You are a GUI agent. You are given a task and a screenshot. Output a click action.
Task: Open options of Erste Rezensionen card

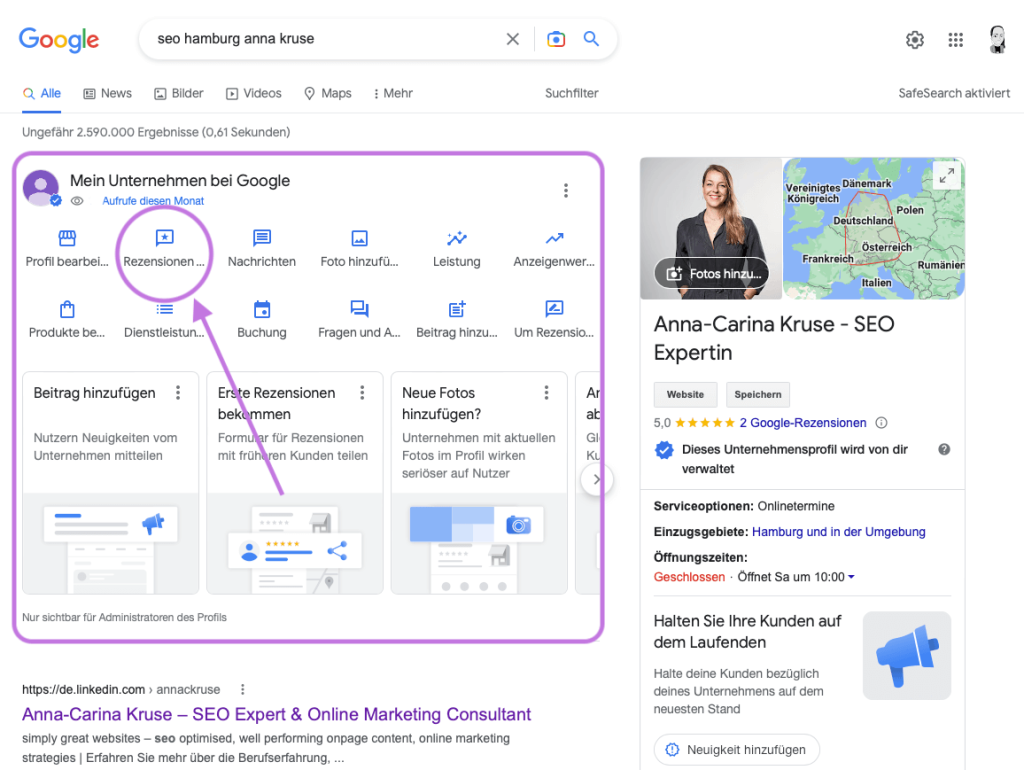click(x=362, y=393)
